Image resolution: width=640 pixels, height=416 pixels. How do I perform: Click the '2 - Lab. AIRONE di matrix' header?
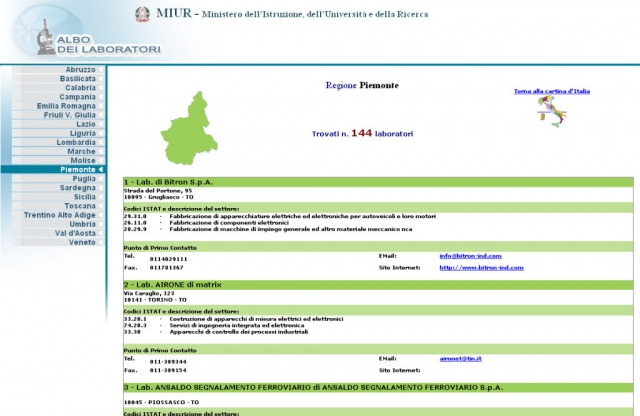pos(174,284)
